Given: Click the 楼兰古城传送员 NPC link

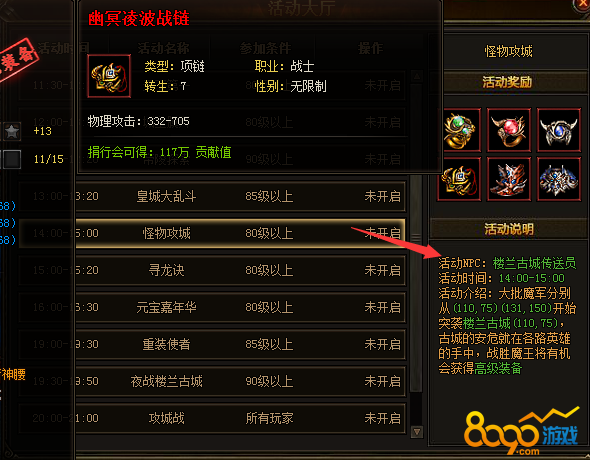Looking at the screenshot, I should [x=534, y=263].
